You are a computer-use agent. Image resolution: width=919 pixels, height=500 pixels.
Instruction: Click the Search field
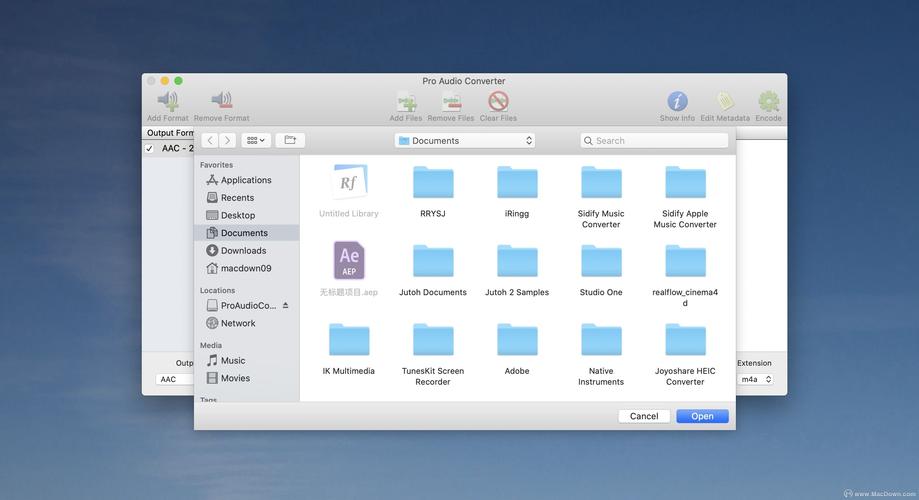tap(654, 141)
